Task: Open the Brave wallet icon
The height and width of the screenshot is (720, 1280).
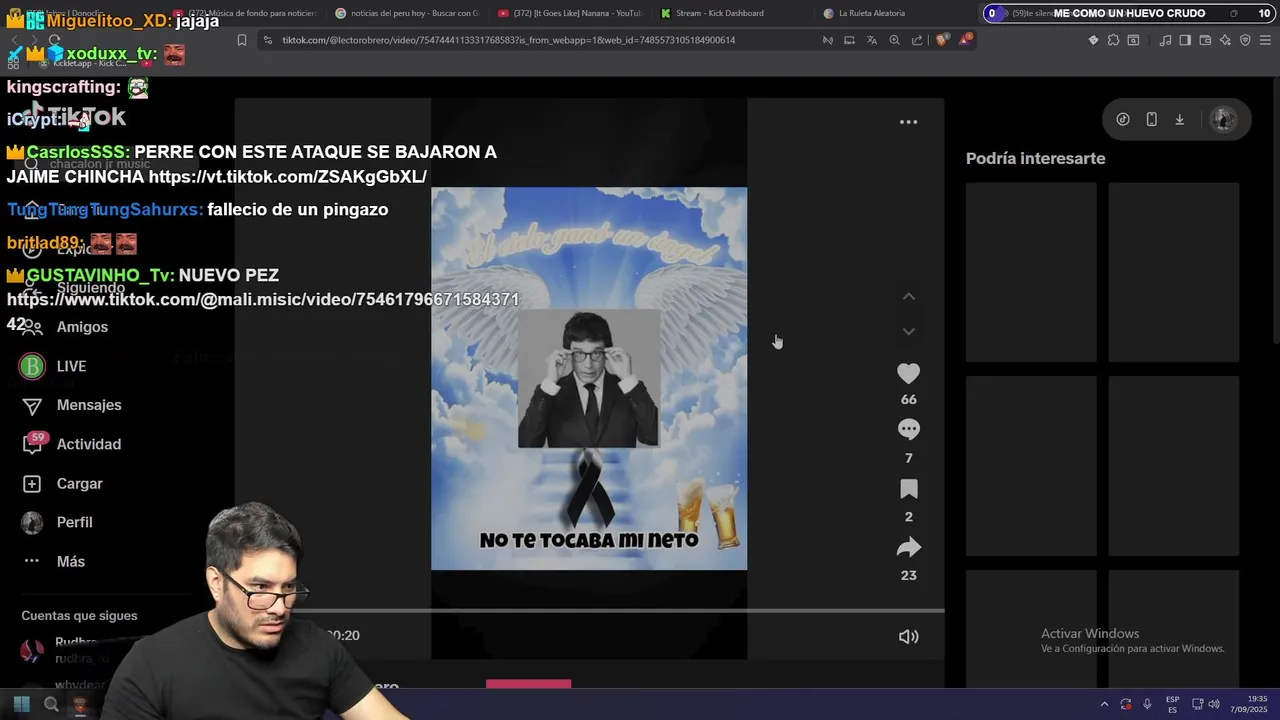Action: (x=1205, y=40)
